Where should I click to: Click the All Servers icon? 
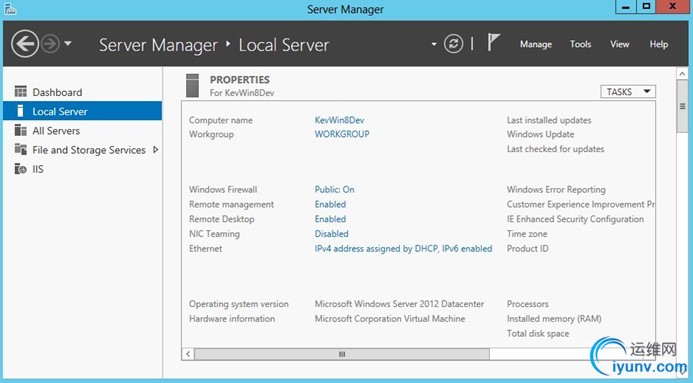(20, 130)
